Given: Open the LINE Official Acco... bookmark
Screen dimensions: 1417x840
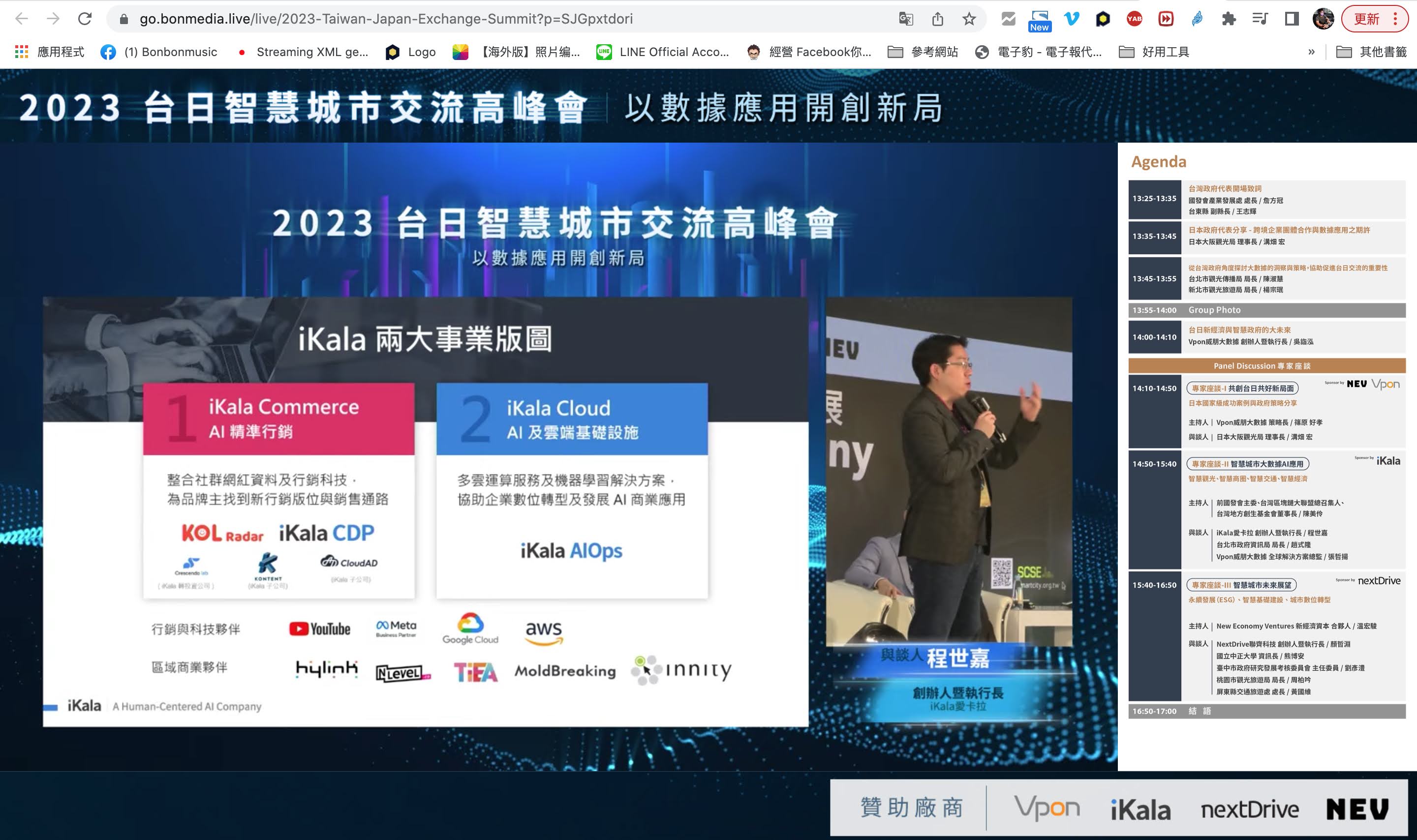Looking at the screenshot, I should [x=663, y=52].
